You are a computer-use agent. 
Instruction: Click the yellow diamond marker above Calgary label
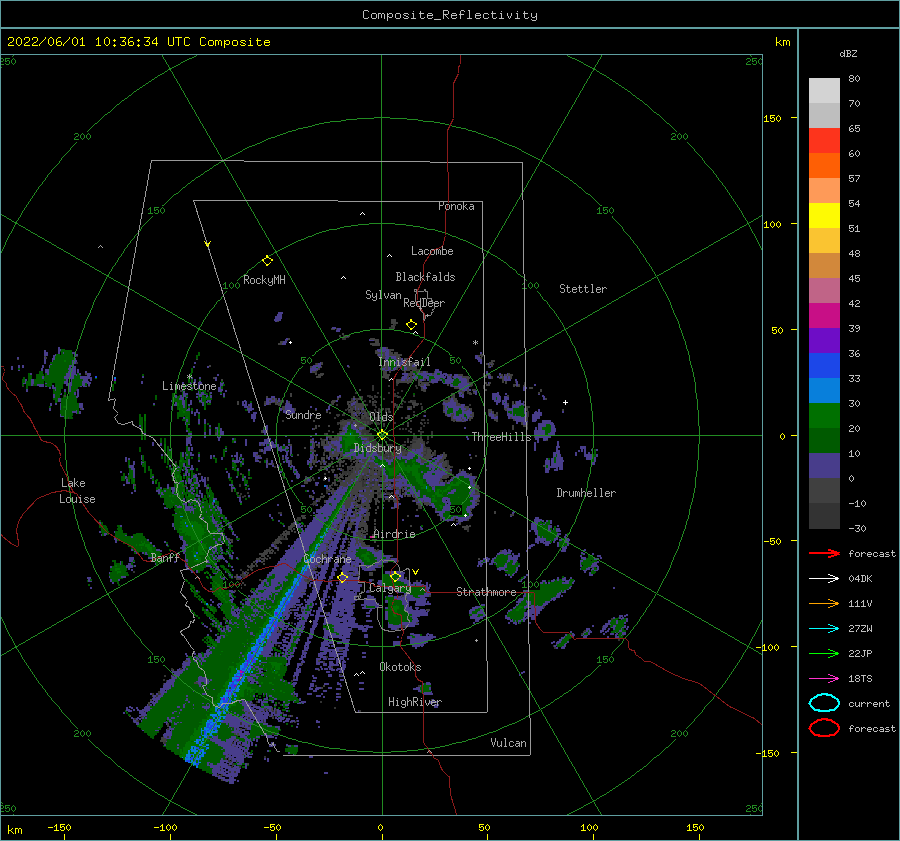395,576
